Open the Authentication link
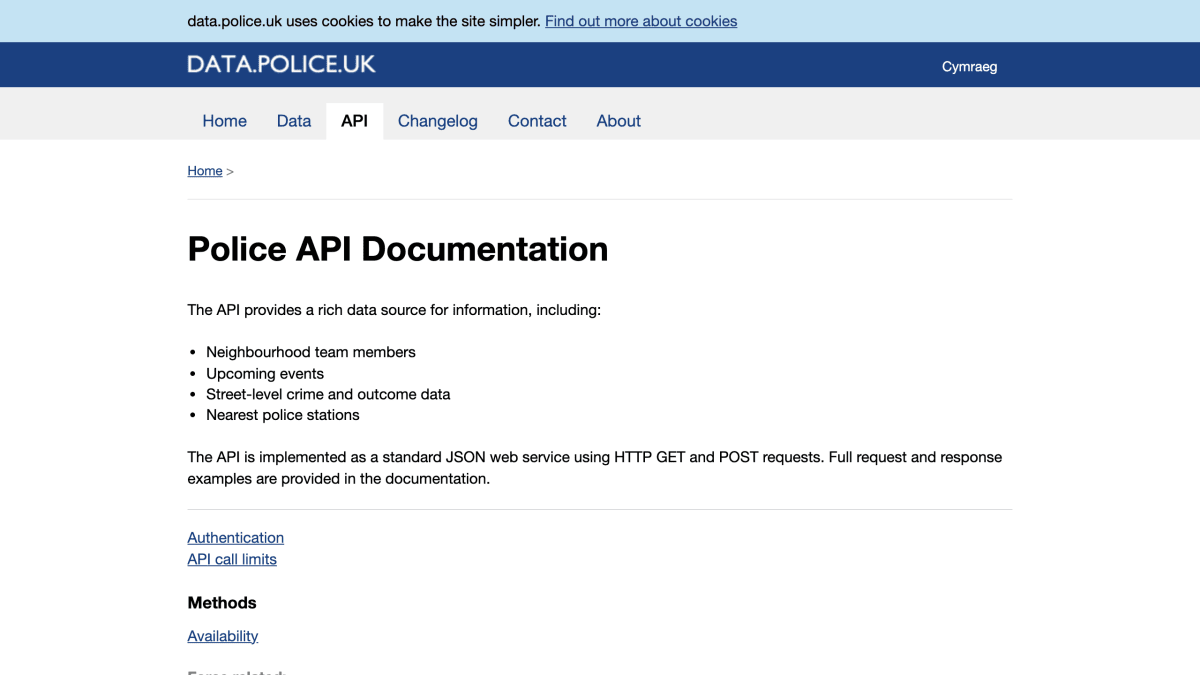Image resolution: width=1200 pixels, height=675 pixels. 236,538
